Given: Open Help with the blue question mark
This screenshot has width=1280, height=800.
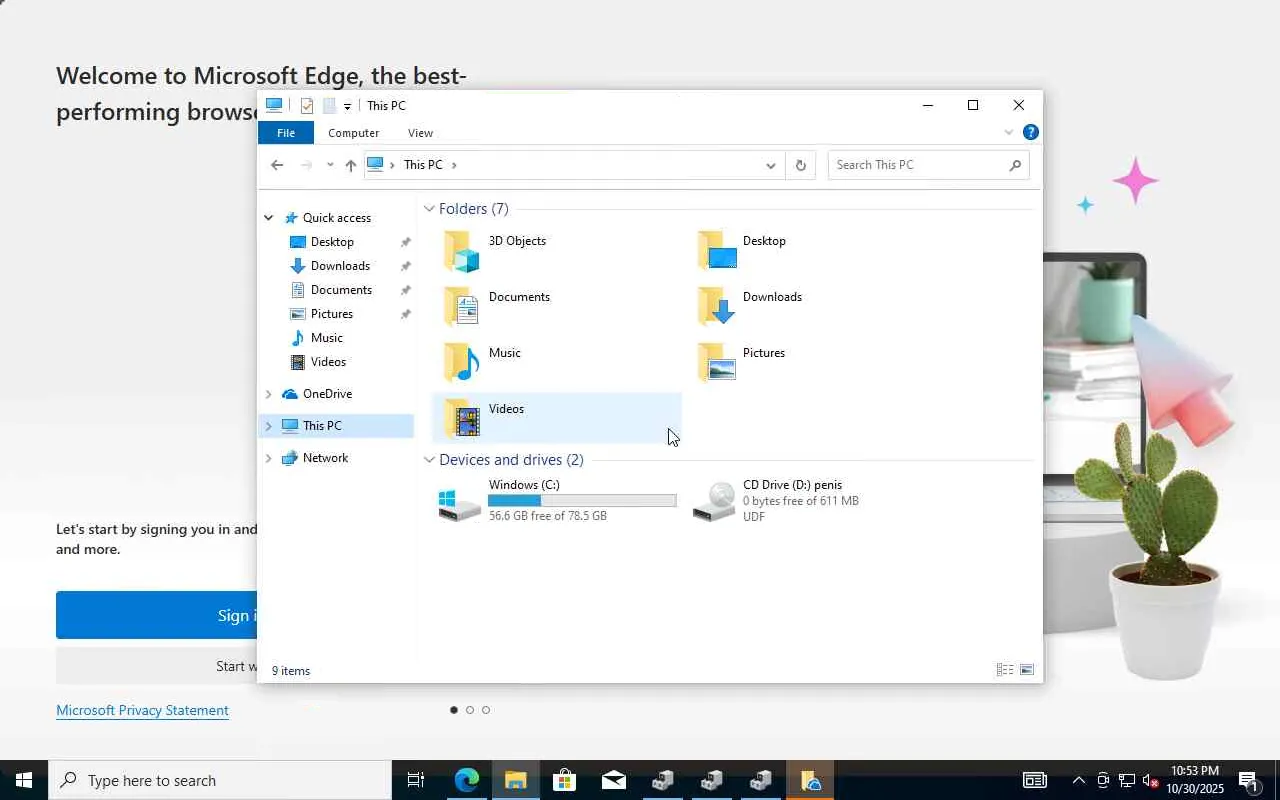Looking at the screenshot, I should pyautogui.click(x=1031, y=132).
